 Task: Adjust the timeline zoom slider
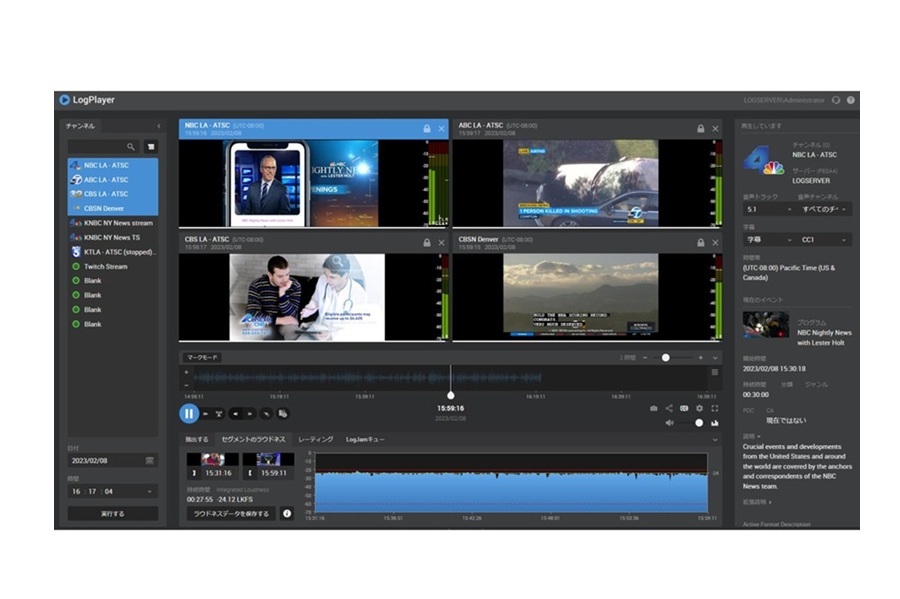[665, 357]
